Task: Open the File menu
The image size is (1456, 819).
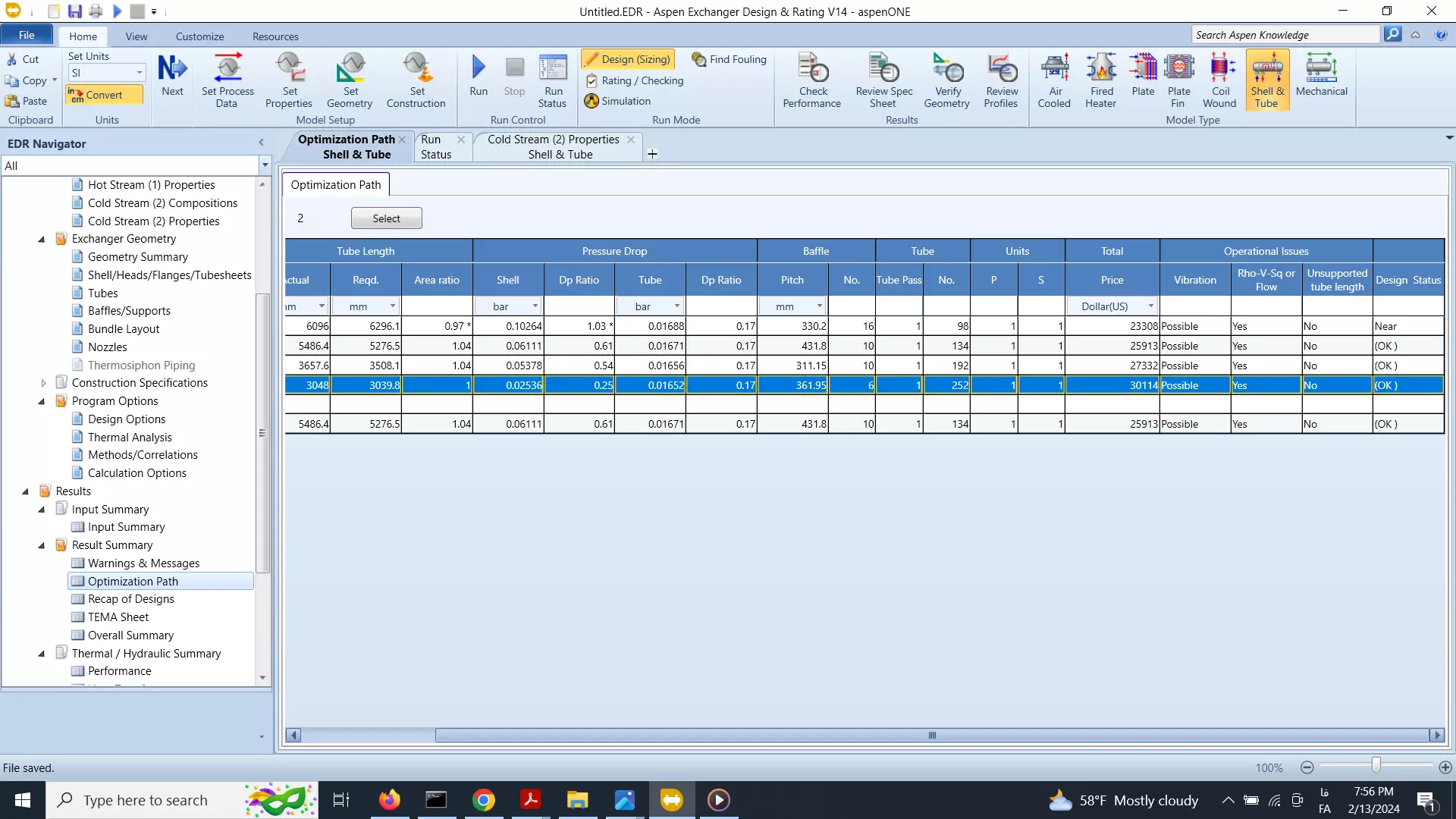Action: click(27, 35)
